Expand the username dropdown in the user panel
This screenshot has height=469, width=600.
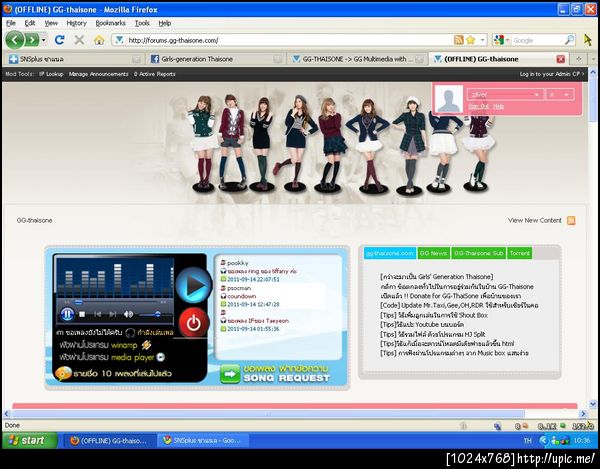click(536, 94)
